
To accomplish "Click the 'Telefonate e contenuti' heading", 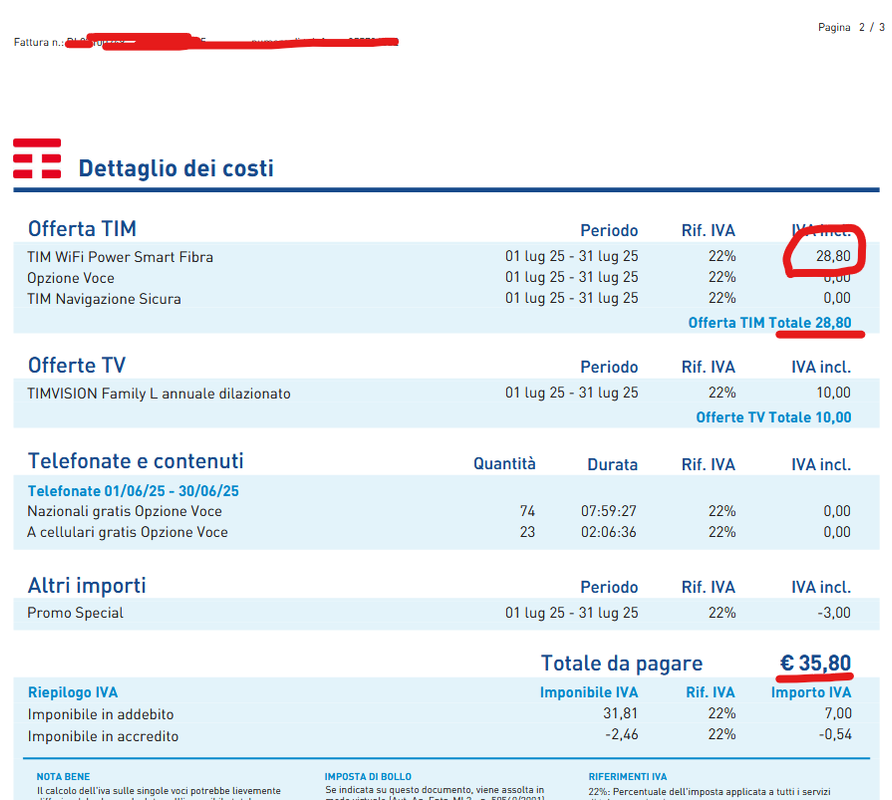I will pyautogui.click(x=135, y=461).
